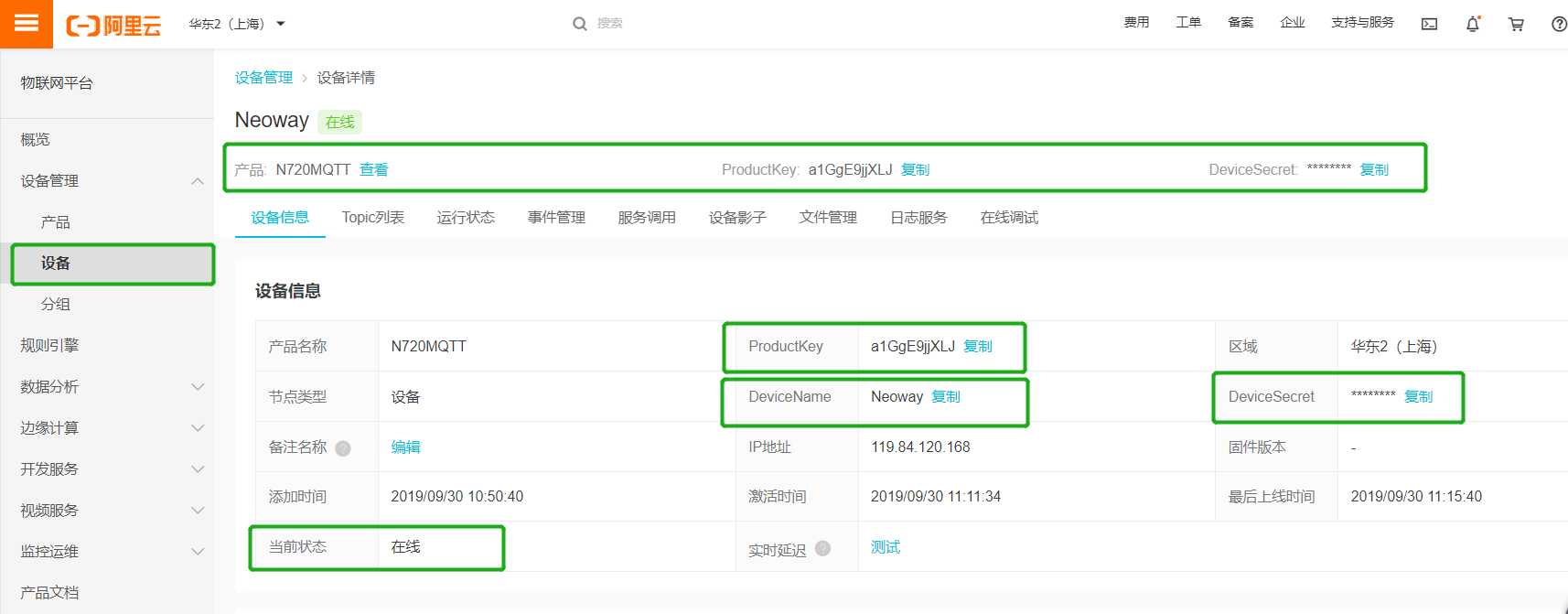Screen dimensions: 1568x614
Task: Click IP address 119.84.120.168
Action: click(920, 447)
